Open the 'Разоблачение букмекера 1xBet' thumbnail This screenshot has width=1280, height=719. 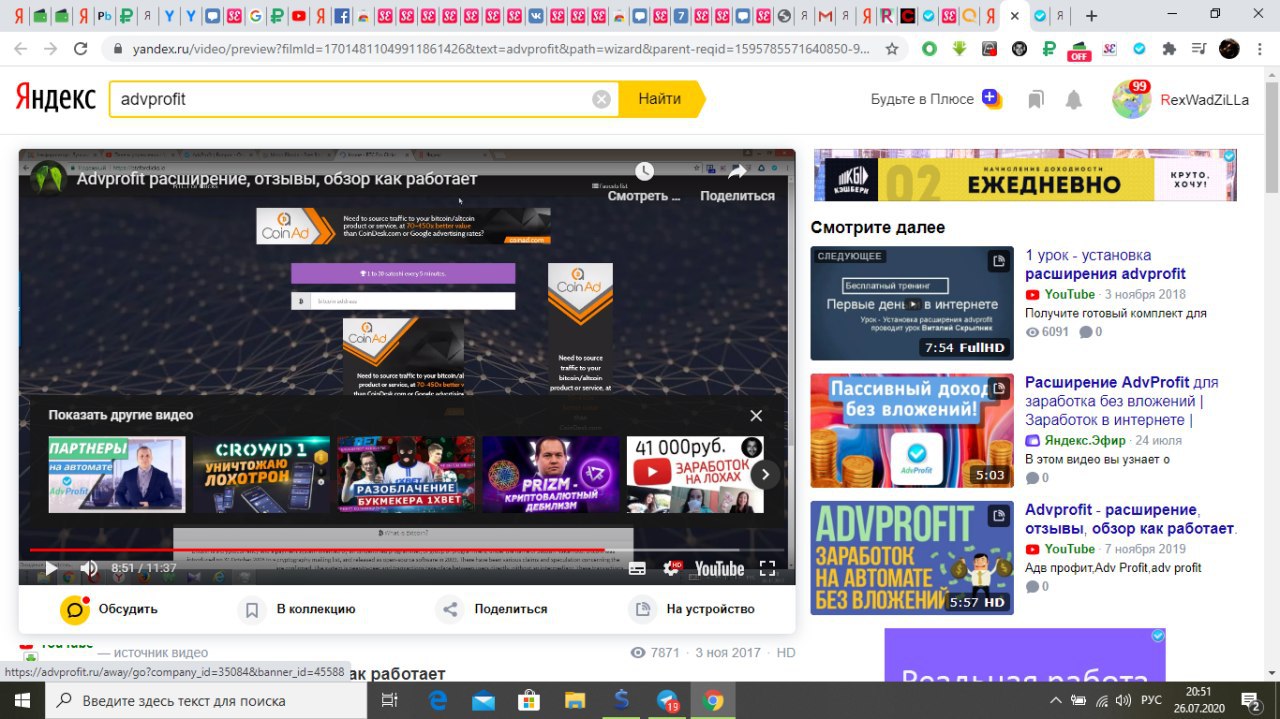pos(406,474)
